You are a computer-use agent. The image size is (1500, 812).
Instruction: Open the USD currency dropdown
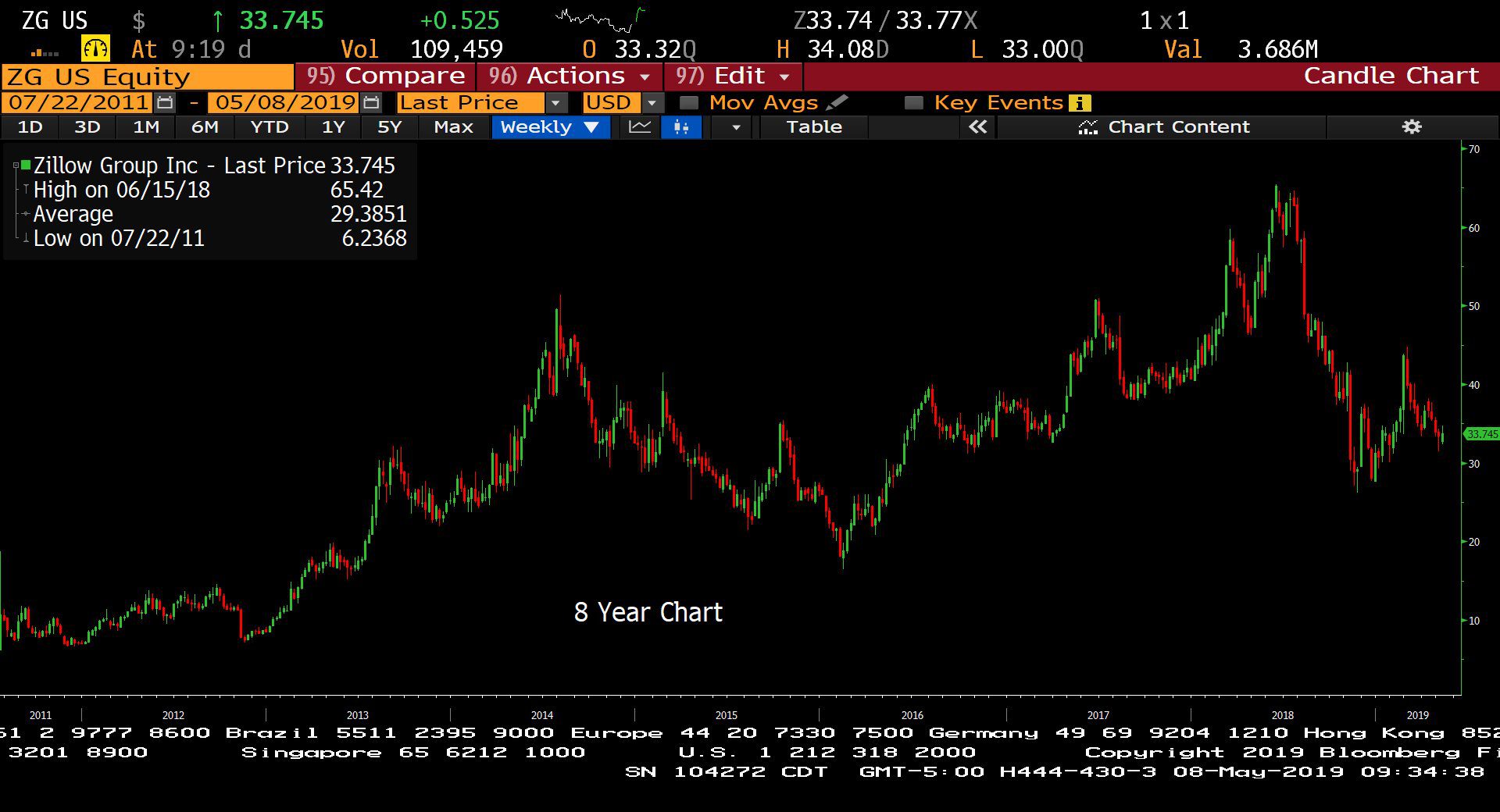click(652, 102)
